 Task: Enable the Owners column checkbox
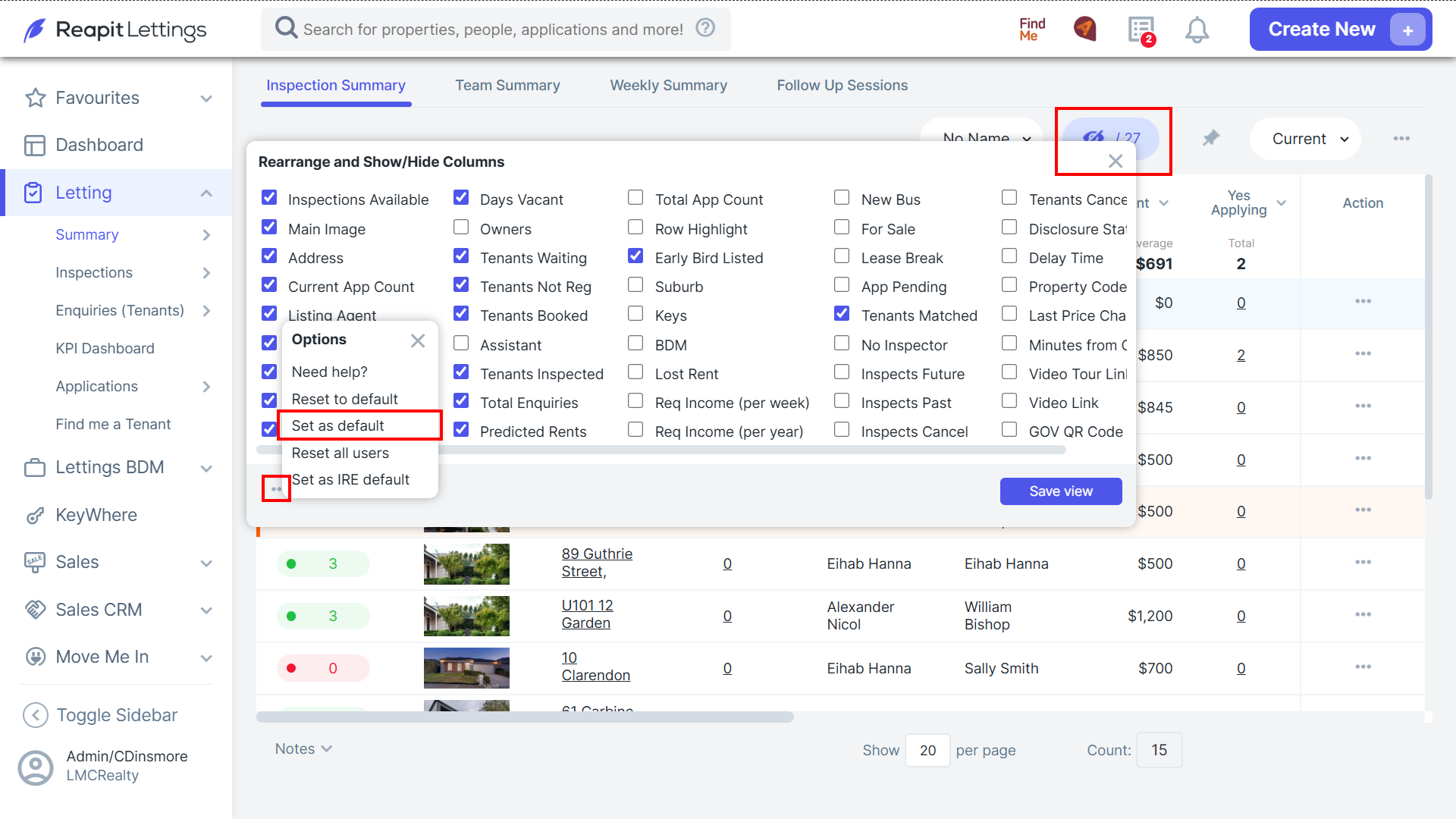tap(461, 227)
